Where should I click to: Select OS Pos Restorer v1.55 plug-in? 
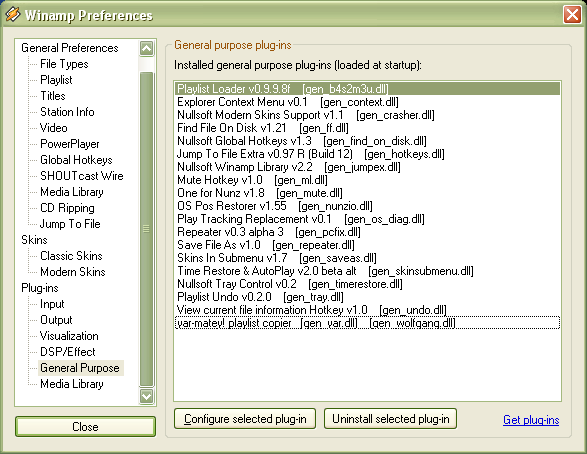368,206
